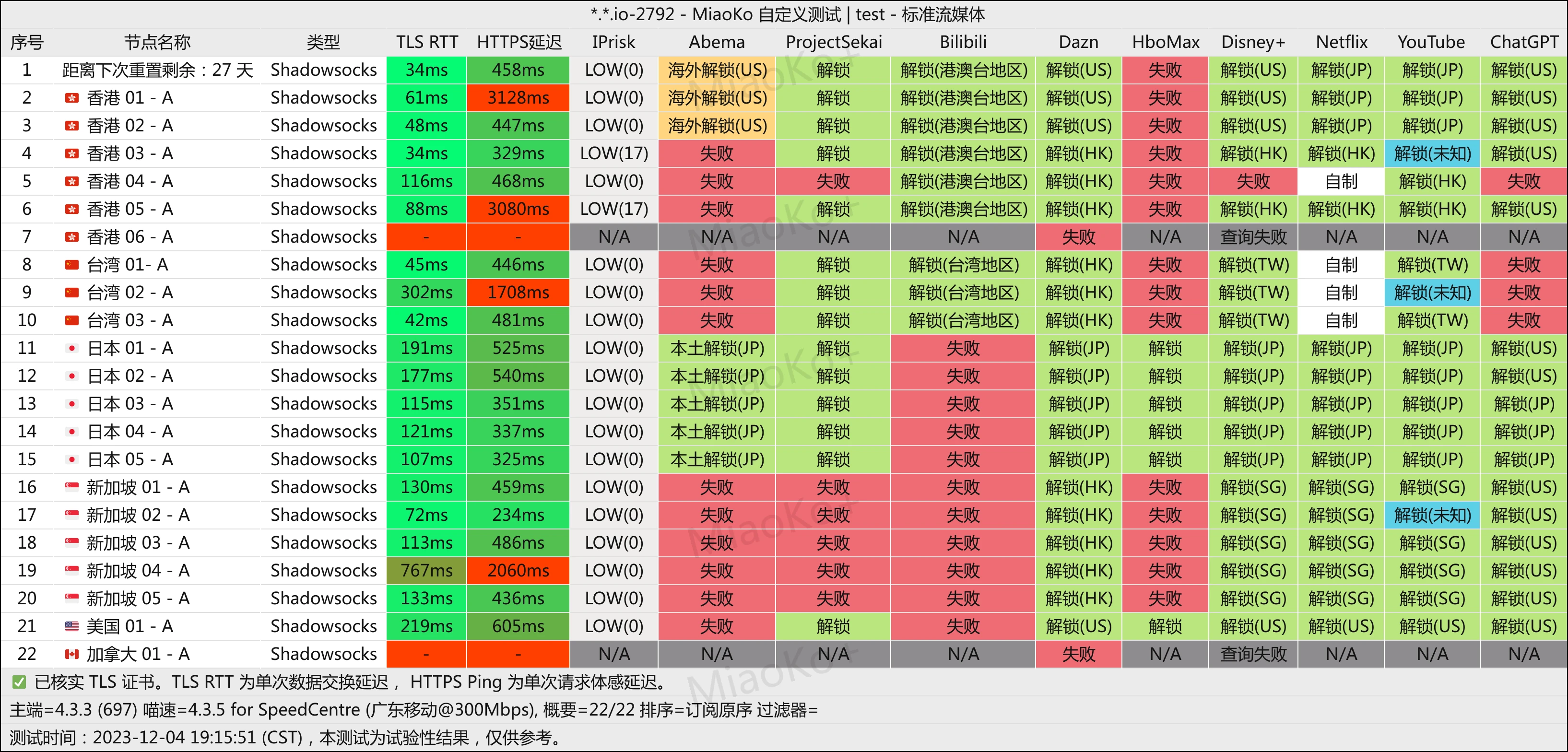The width and height of the screenshot is (1568, 752).
Task: Click the blue 解锁(未知) YouTube cell for 香港 03
Action: pos(1432,153)
